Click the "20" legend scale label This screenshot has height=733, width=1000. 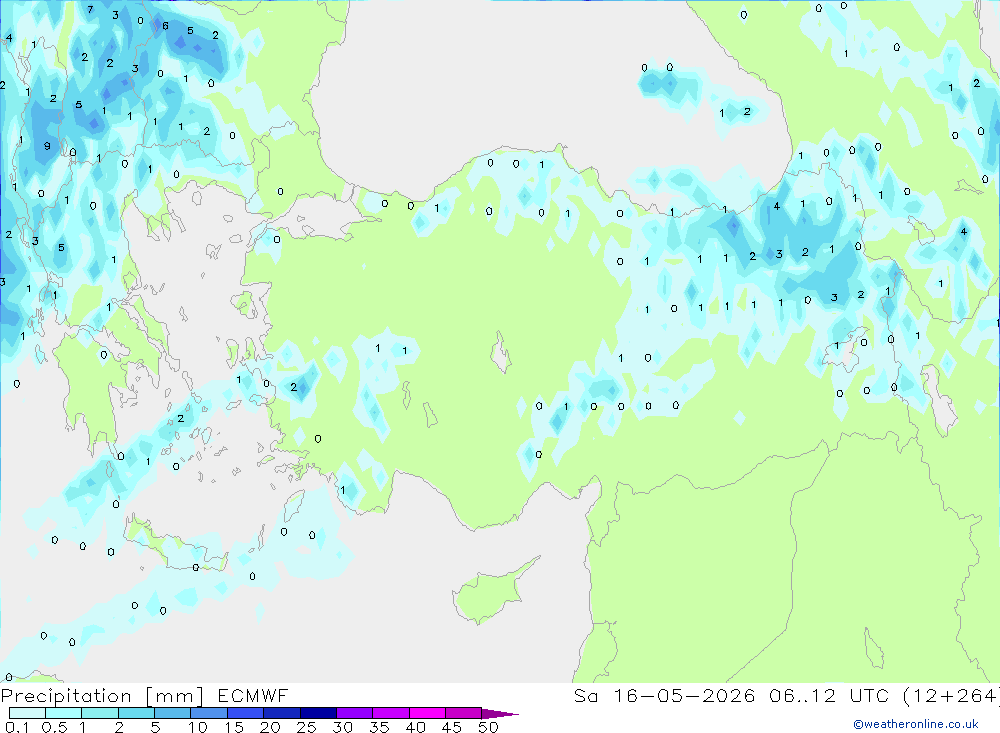pyautogui.click(x=270, y=727)
